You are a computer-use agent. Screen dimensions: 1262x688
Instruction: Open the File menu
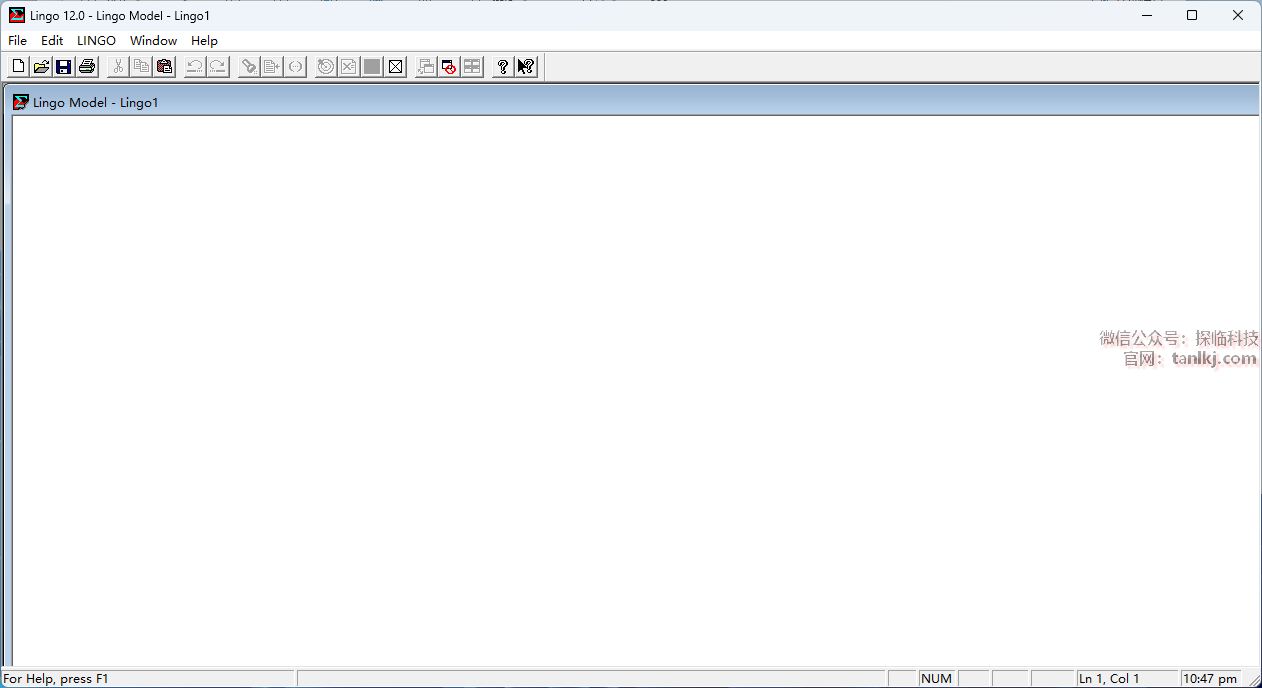coord(17,41)
